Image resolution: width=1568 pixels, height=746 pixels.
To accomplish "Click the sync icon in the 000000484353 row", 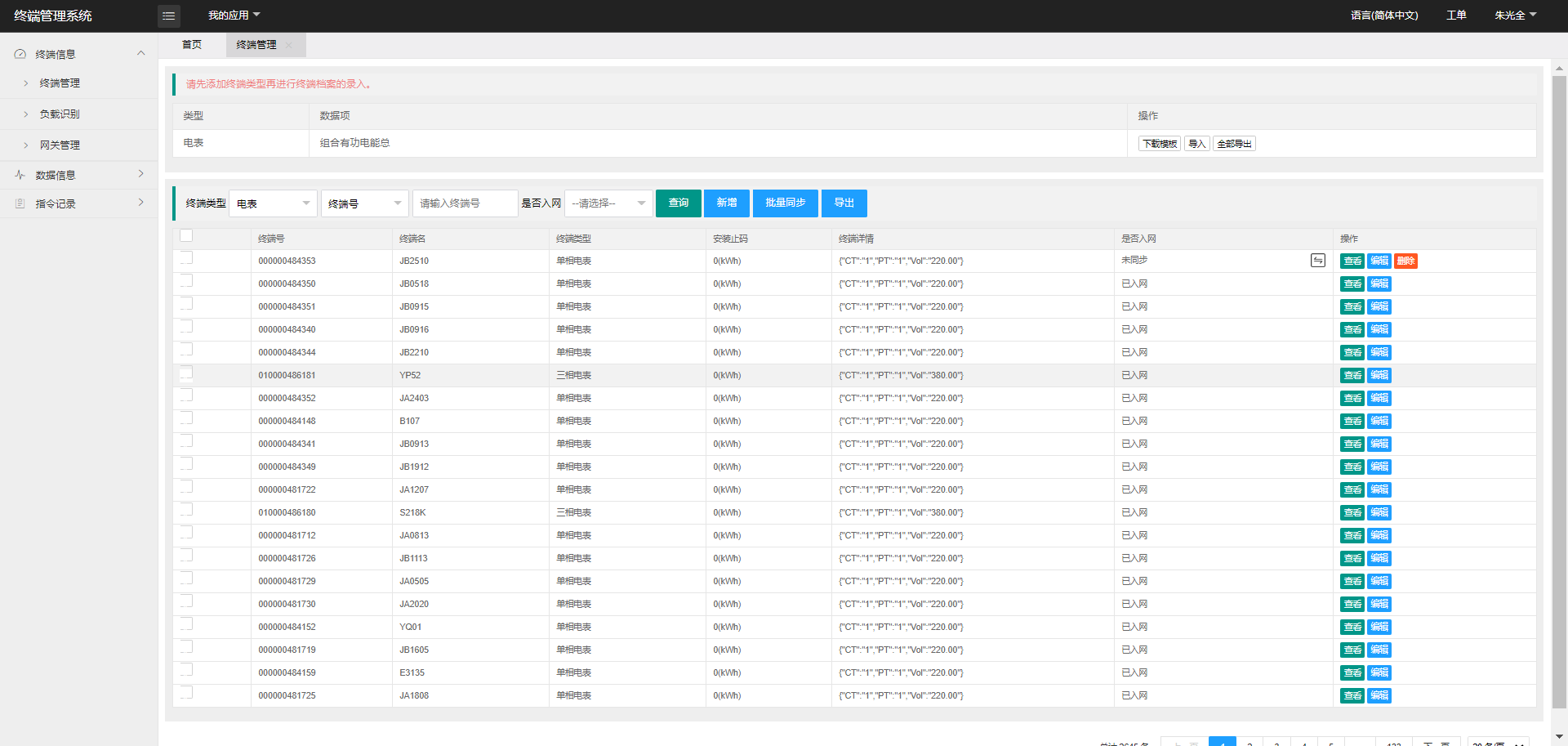I will coord(1317,260).
